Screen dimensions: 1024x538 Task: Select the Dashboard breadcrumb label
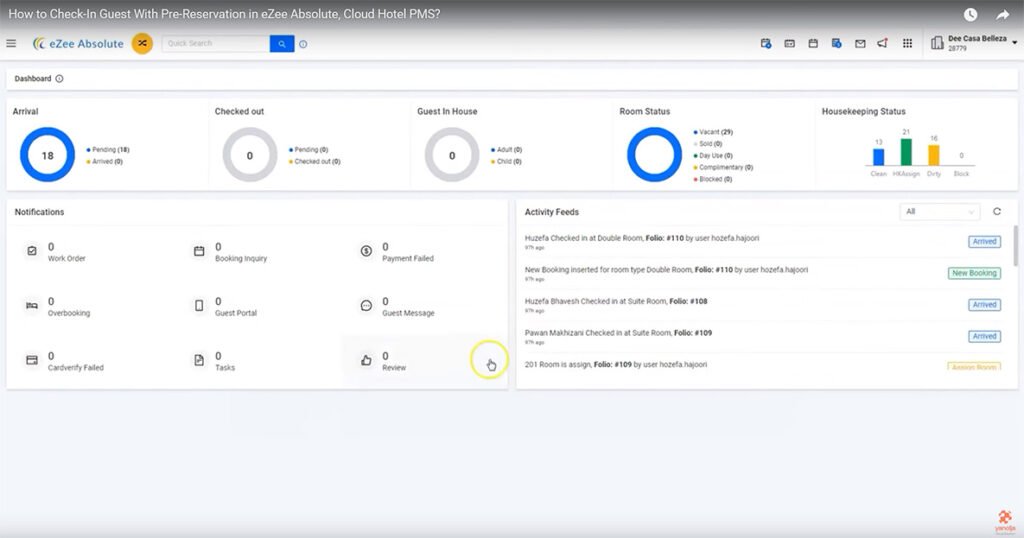33,78
